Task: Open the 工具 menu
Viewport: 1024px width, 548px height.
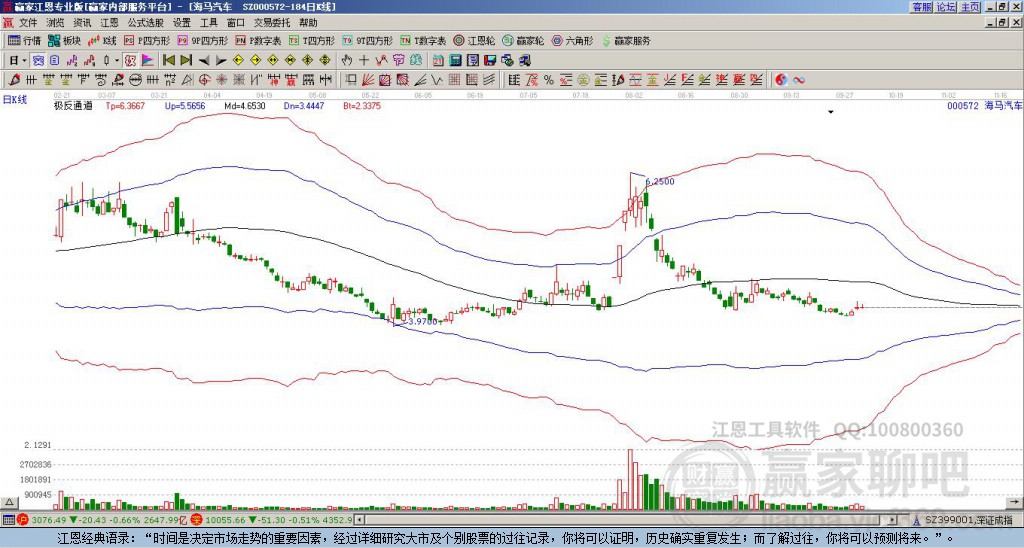Action: point(209,23)
